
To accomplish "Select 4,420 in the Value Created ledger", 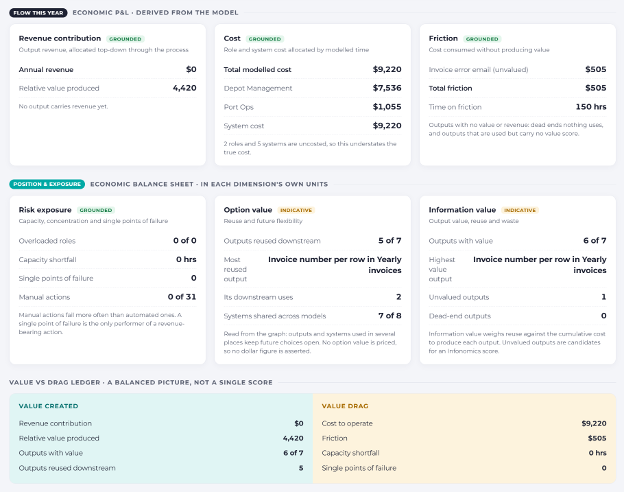I will pos(293,438).
